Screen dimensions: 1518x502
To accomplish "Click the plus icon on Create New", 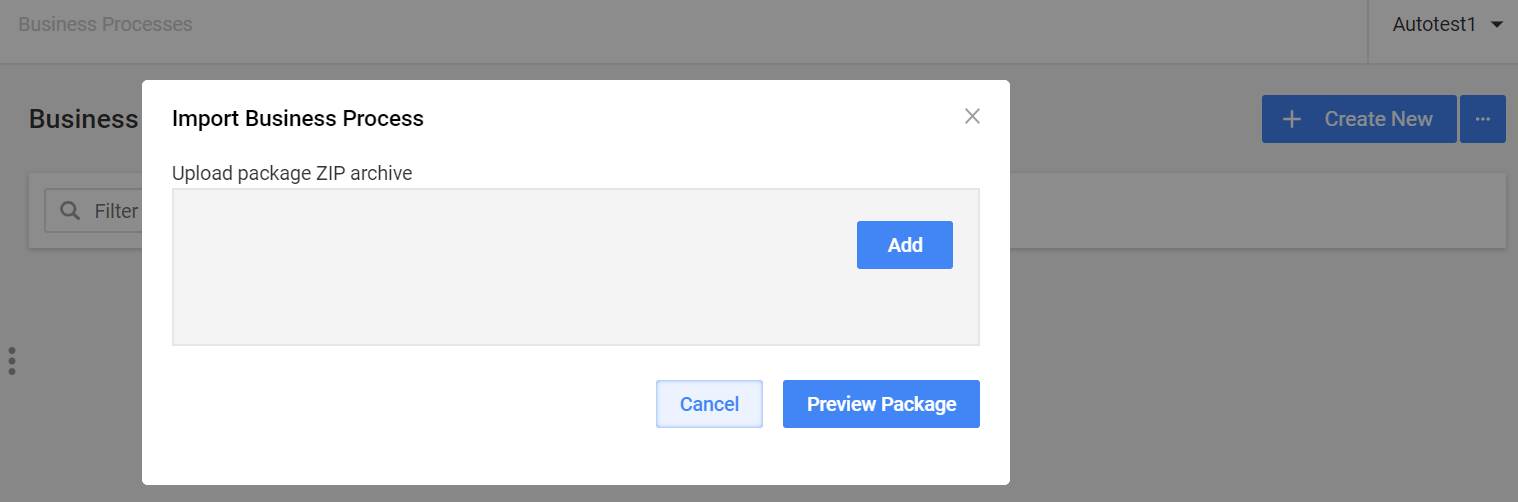I will tap(1292, 119).
